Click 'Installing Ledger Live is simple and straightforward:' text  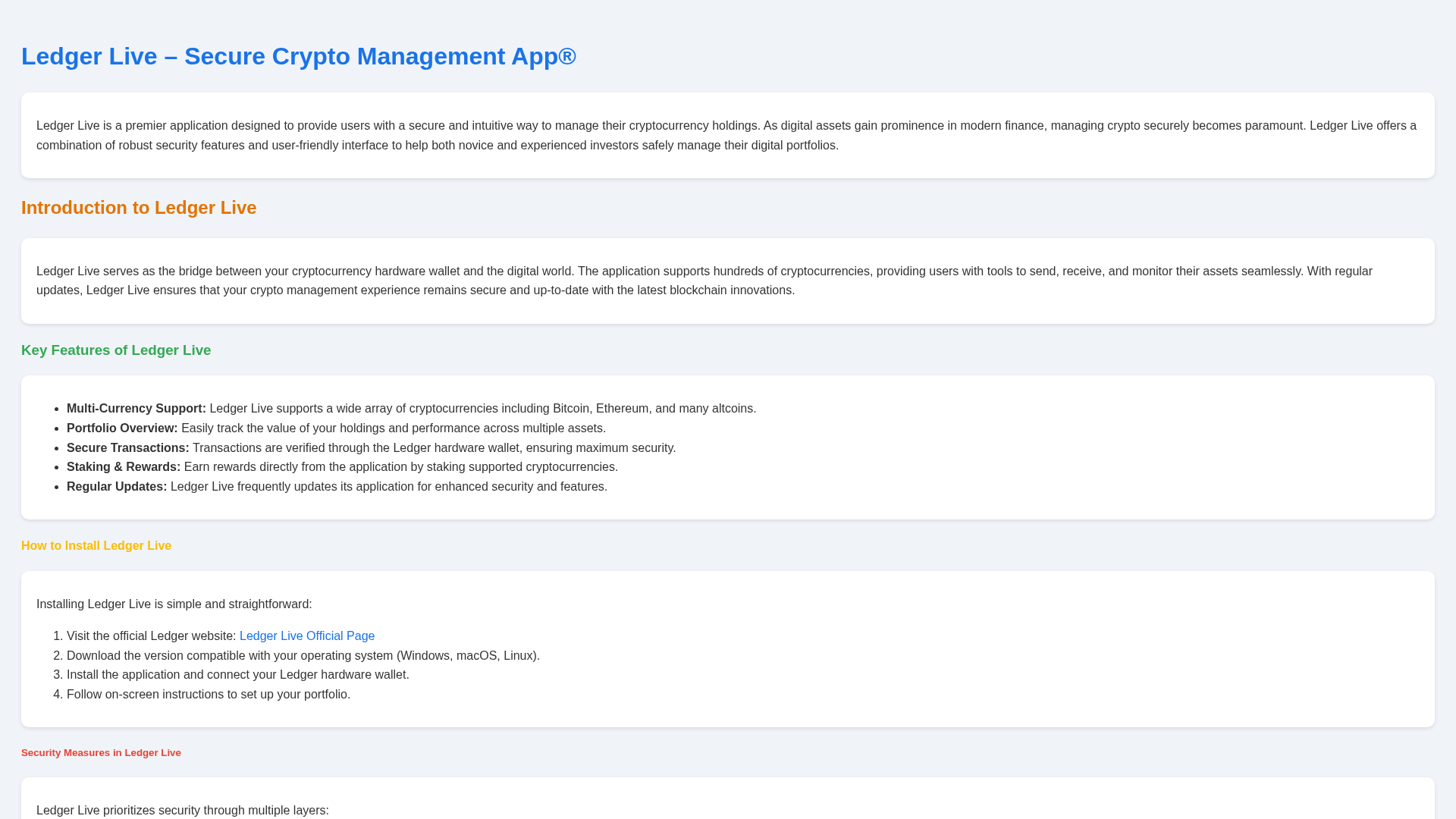(174, 604)
